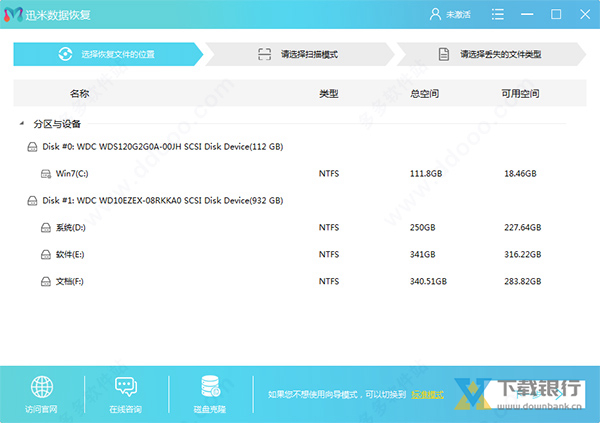Click the 227.64GB free space value
The image size is (600, 423).
[x=523, y=227]
